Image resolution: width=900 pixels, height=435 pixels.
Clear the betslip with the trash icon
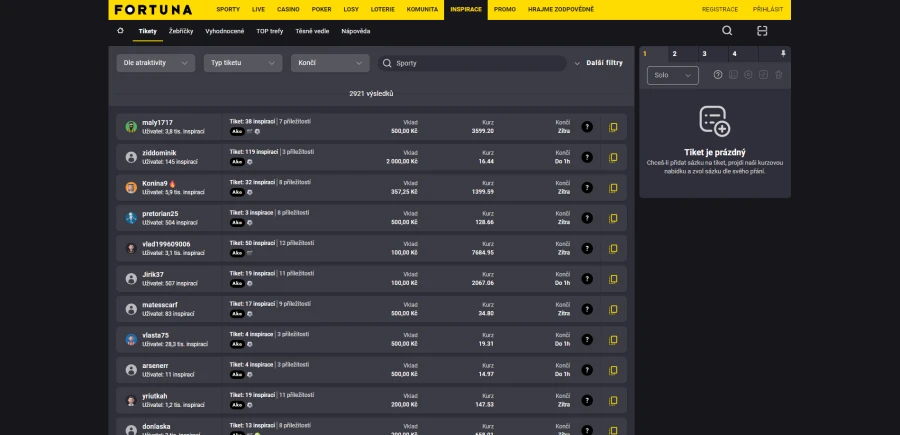click(x=778, y=75)
